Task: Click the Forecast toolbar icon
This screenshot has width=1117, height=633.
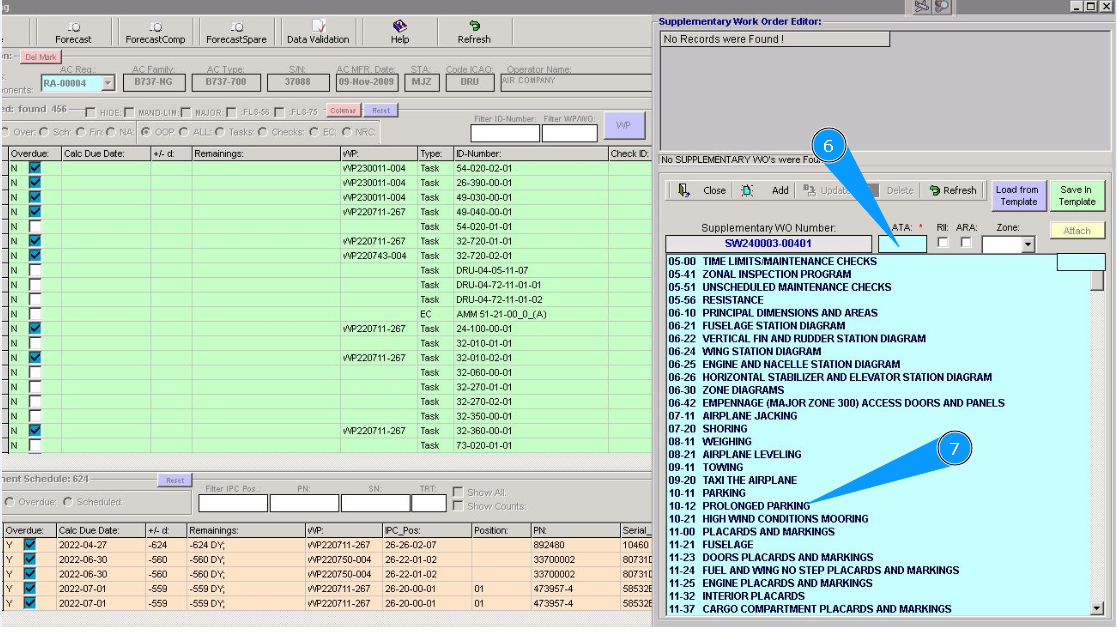Action: [73, 27]
